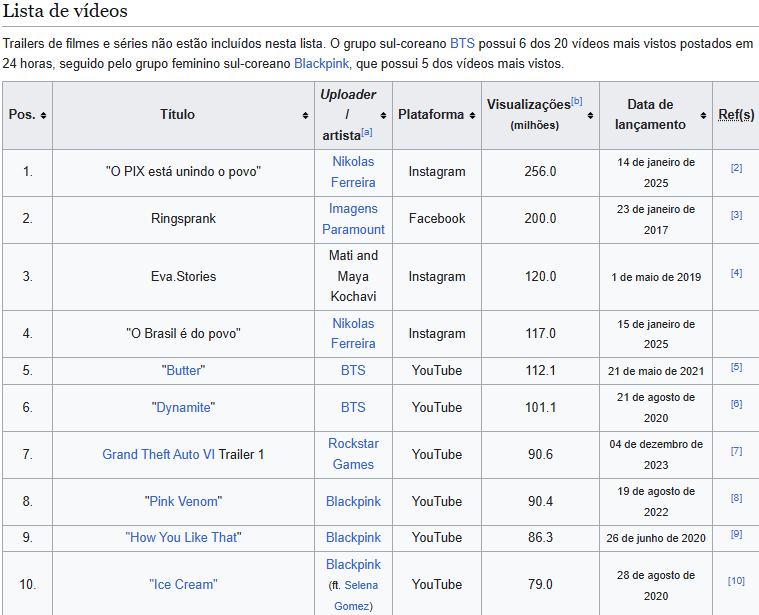The height and width of the screenshot is (615, 759).
Task: Open Grand Theft Auto VI link
Action: (x=158, y=454)
